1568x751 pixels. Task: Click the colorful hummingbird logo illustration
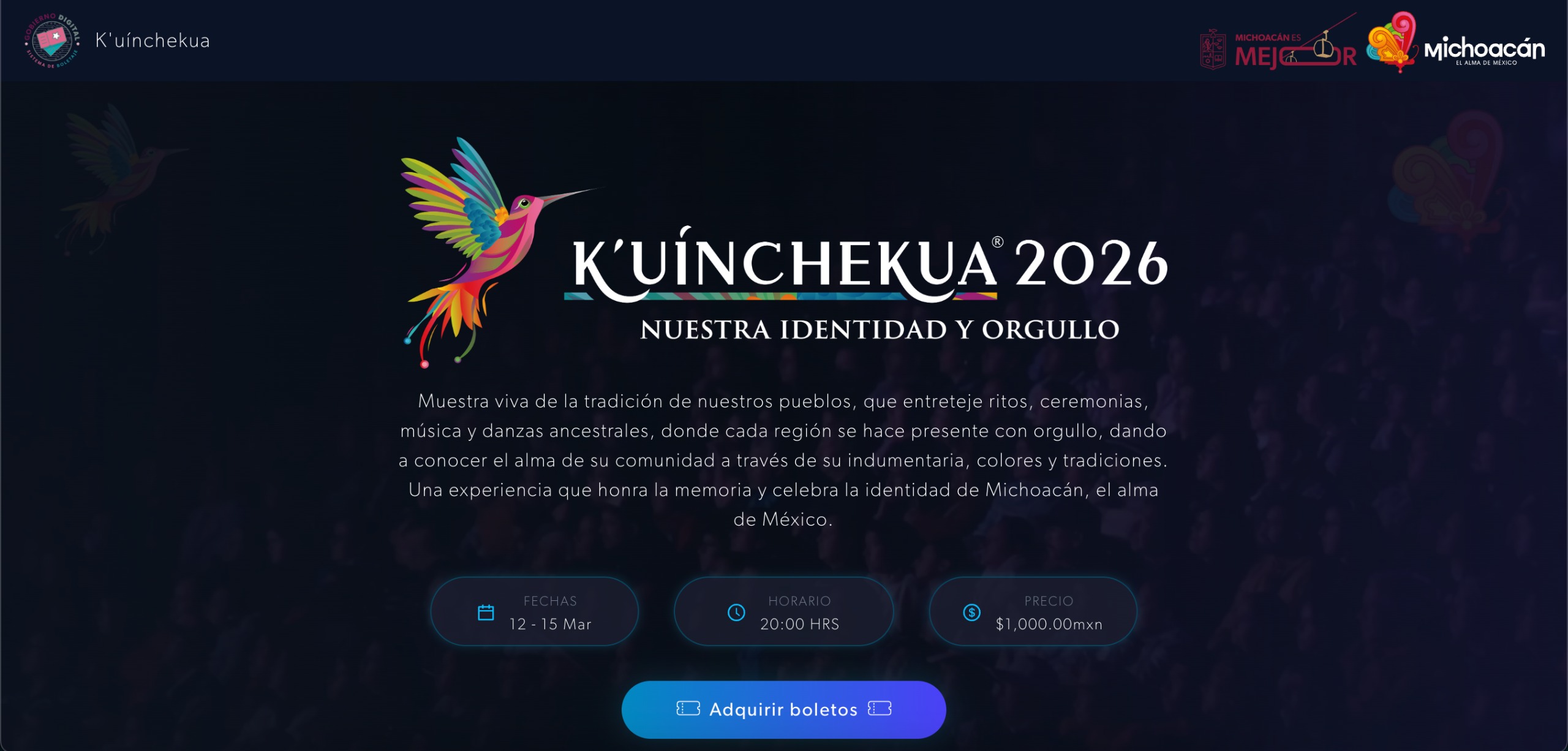coord(490,251)
